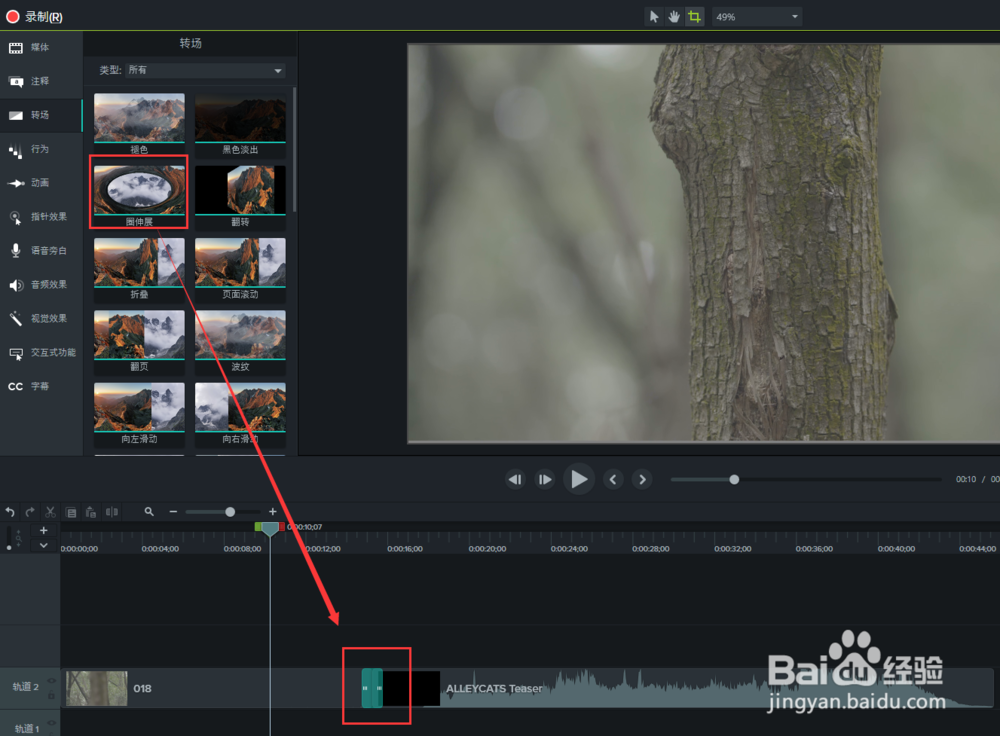Click the 轨道 2 track label
The width and height of the screenshot is (1000, 736).
pyautogui.click(x=26, y=687)
